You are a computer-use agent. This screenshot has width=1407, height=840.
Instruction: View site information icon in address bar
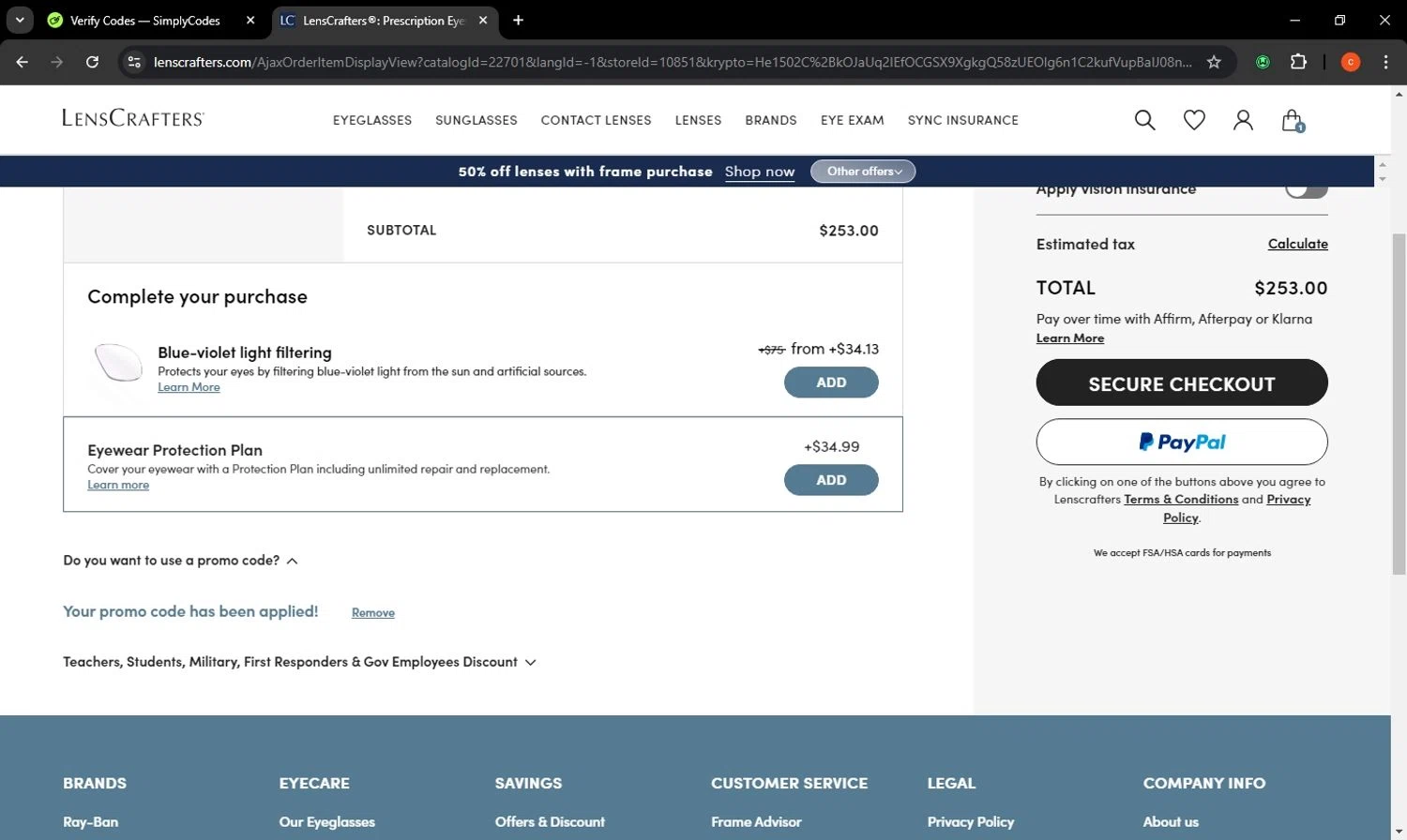(x=134, y=62)
